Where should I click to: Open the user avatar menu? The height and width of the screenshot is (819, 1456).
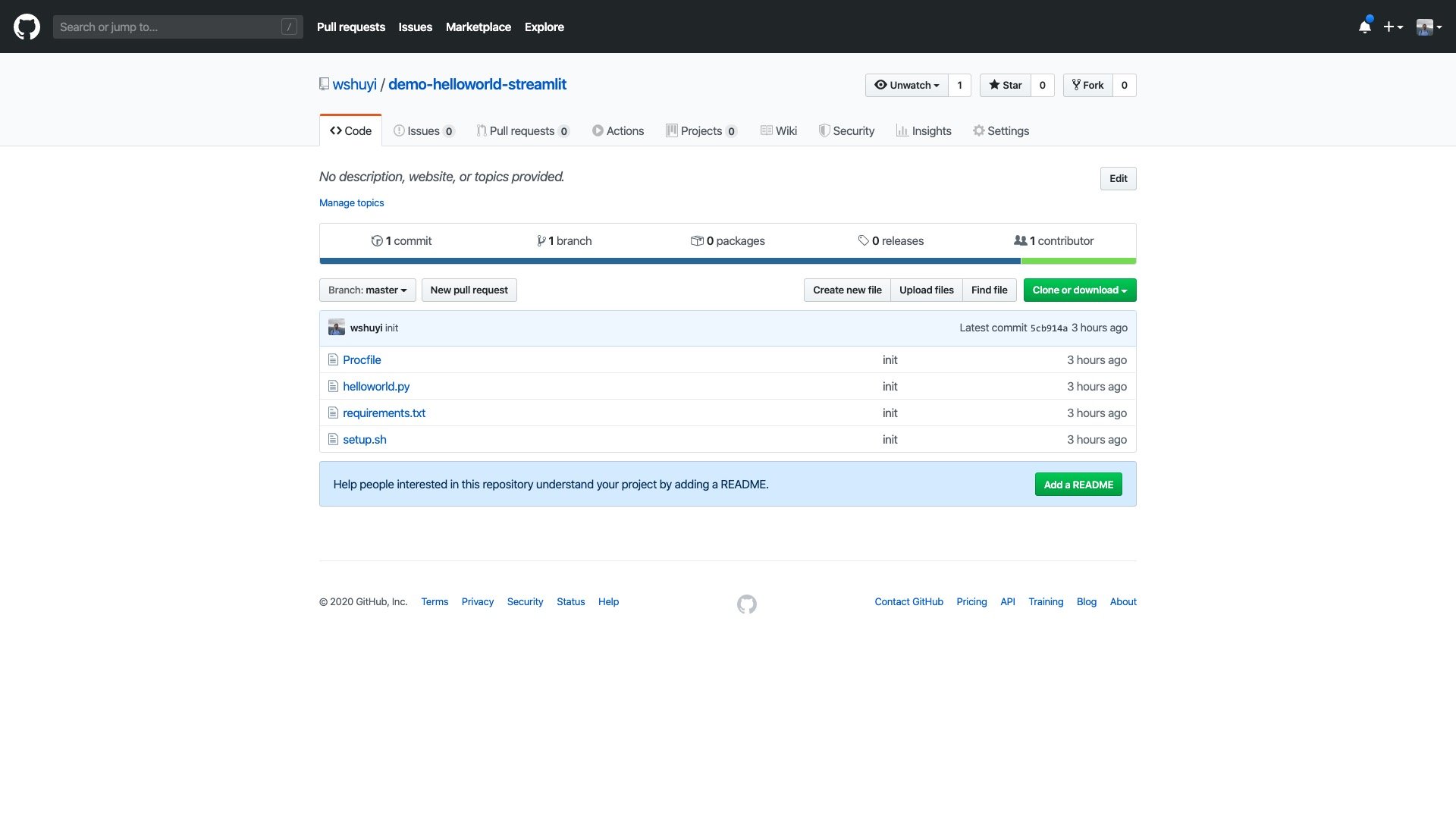[x=1429, y=27]
